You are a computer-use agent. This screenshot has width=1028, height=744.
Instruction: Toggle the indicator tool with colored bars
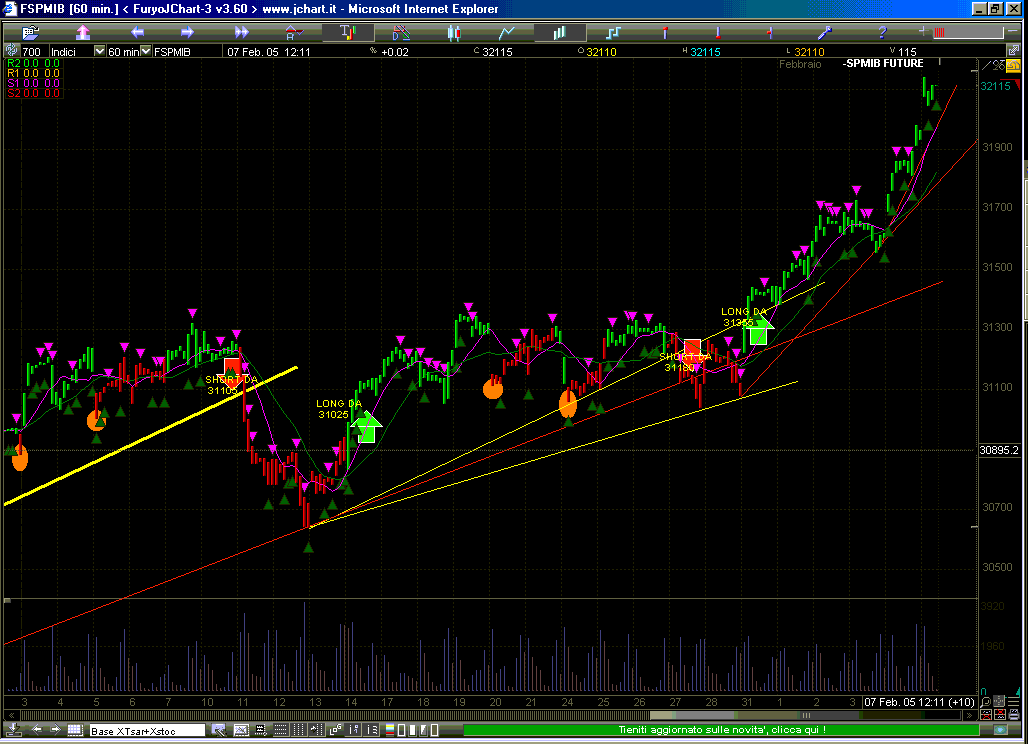[346, 32]
